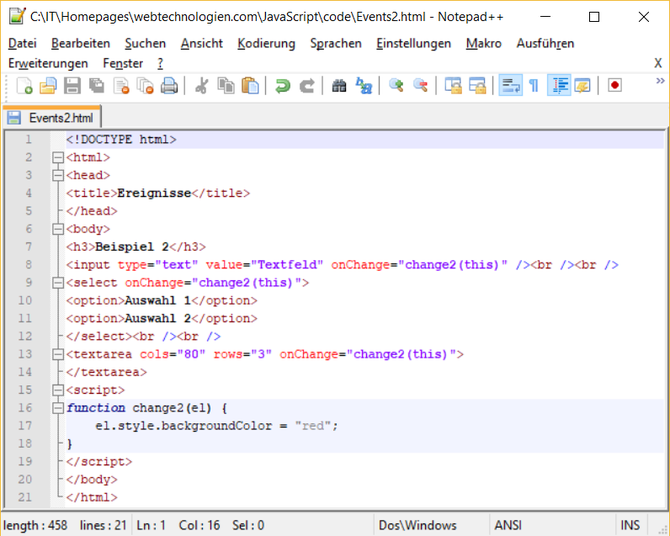Screen dimensions: 670x536
Task: Click the length : 458 status text
Action: [x=35, y=525]
